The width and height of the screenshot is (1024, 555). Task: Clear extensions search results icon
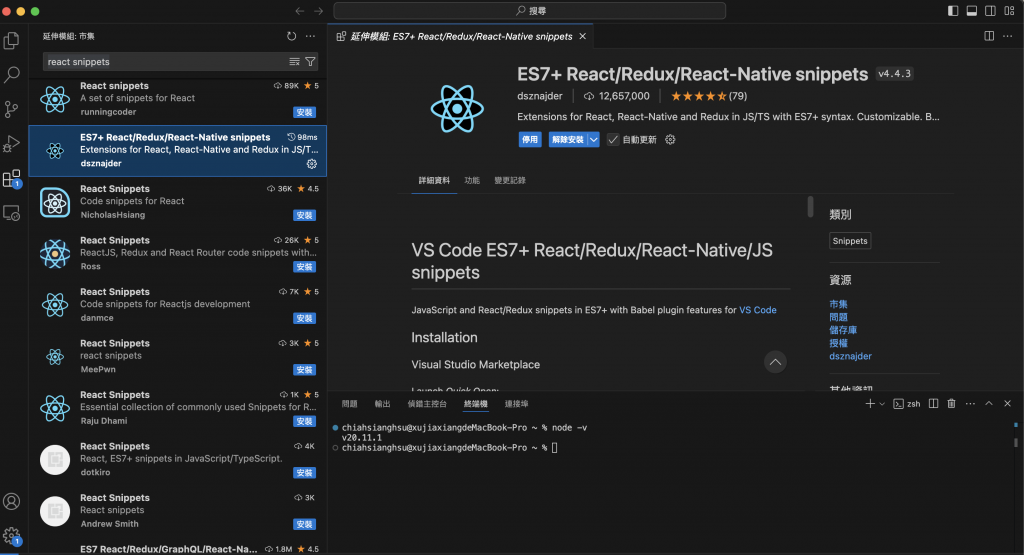pos(295,61)
